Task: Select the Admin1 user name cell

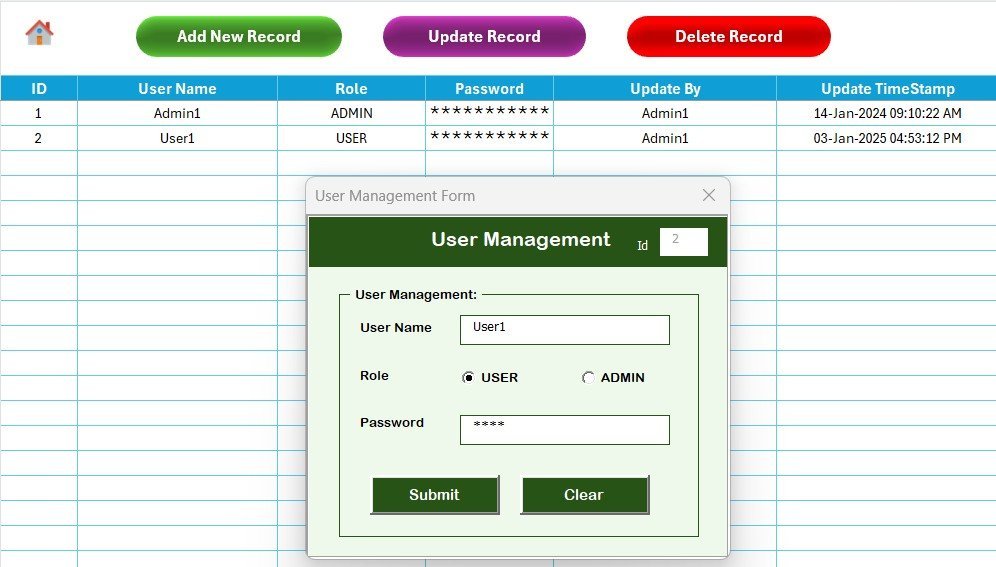Action: 177,113
